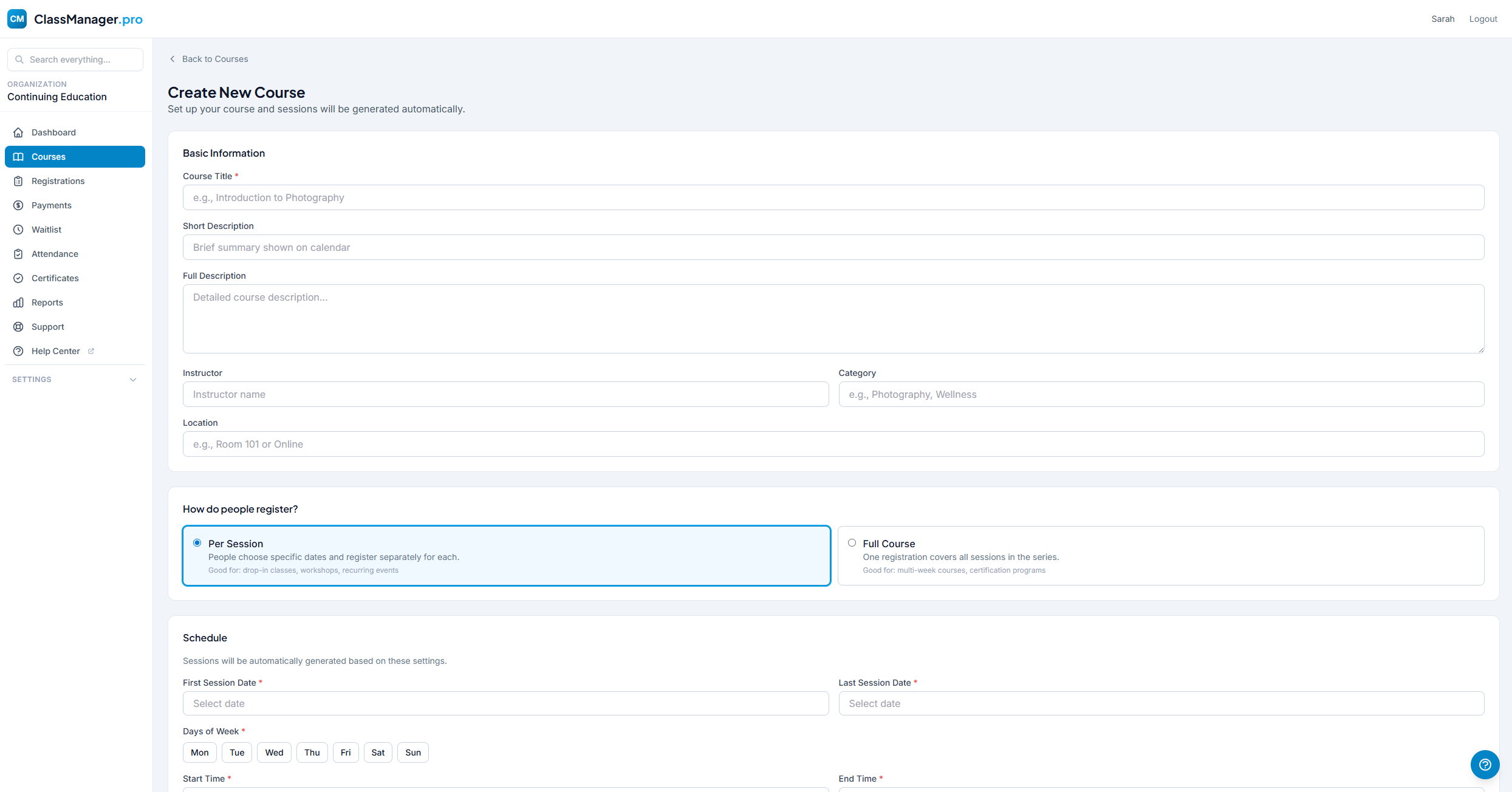Screen dimensions: 1512x792
Task: Open the Support menu item
Action: (47, 326)
